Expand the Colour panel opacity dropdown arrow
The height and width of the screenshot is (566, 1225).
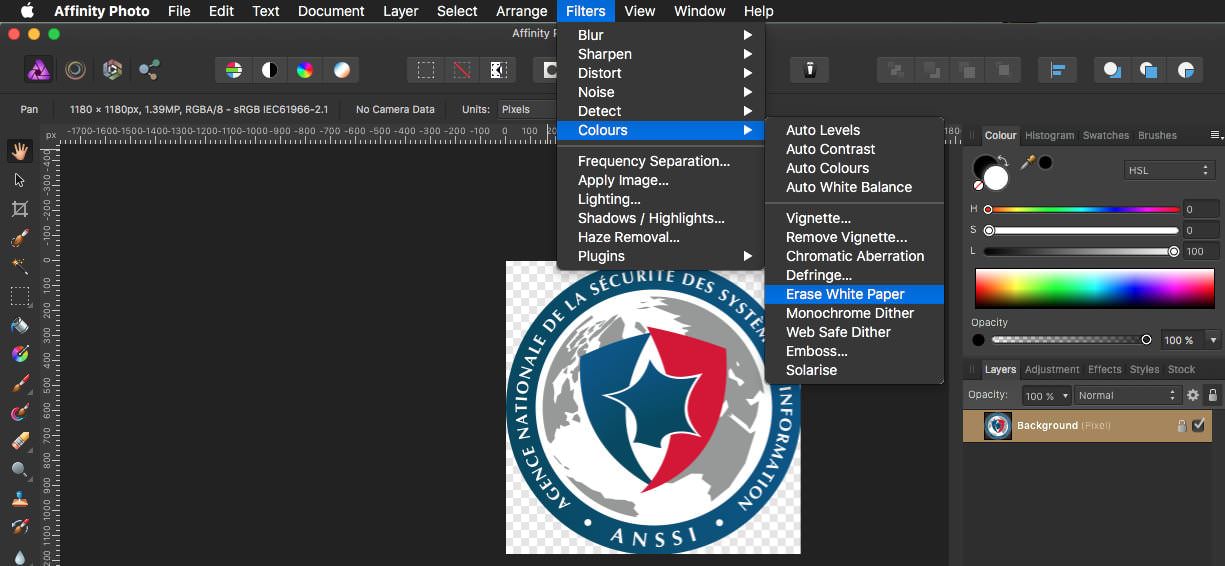click(1213, 340)
